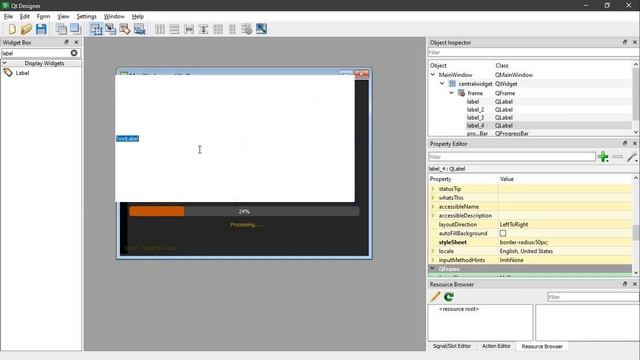Click the selected TextLabel in the form
This screenshot has width=640, height=360.
(127, 139)
